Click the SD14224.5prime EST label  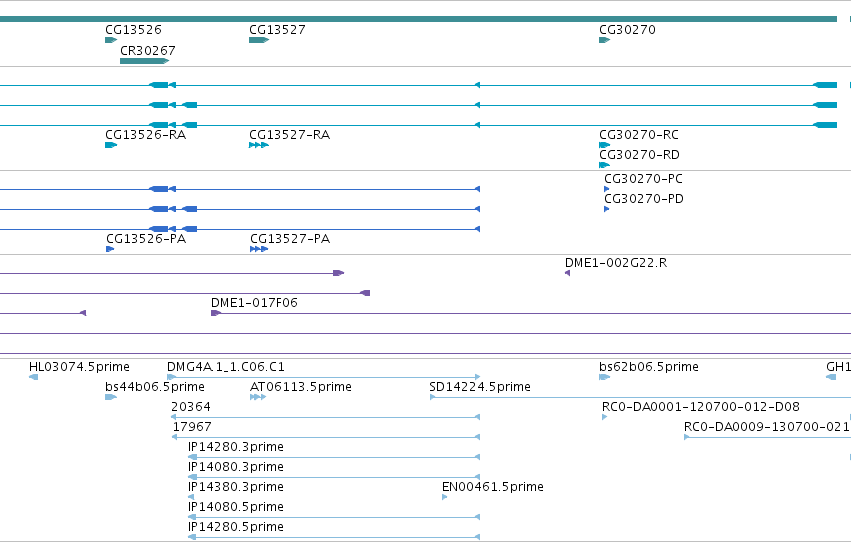(480, 387)
